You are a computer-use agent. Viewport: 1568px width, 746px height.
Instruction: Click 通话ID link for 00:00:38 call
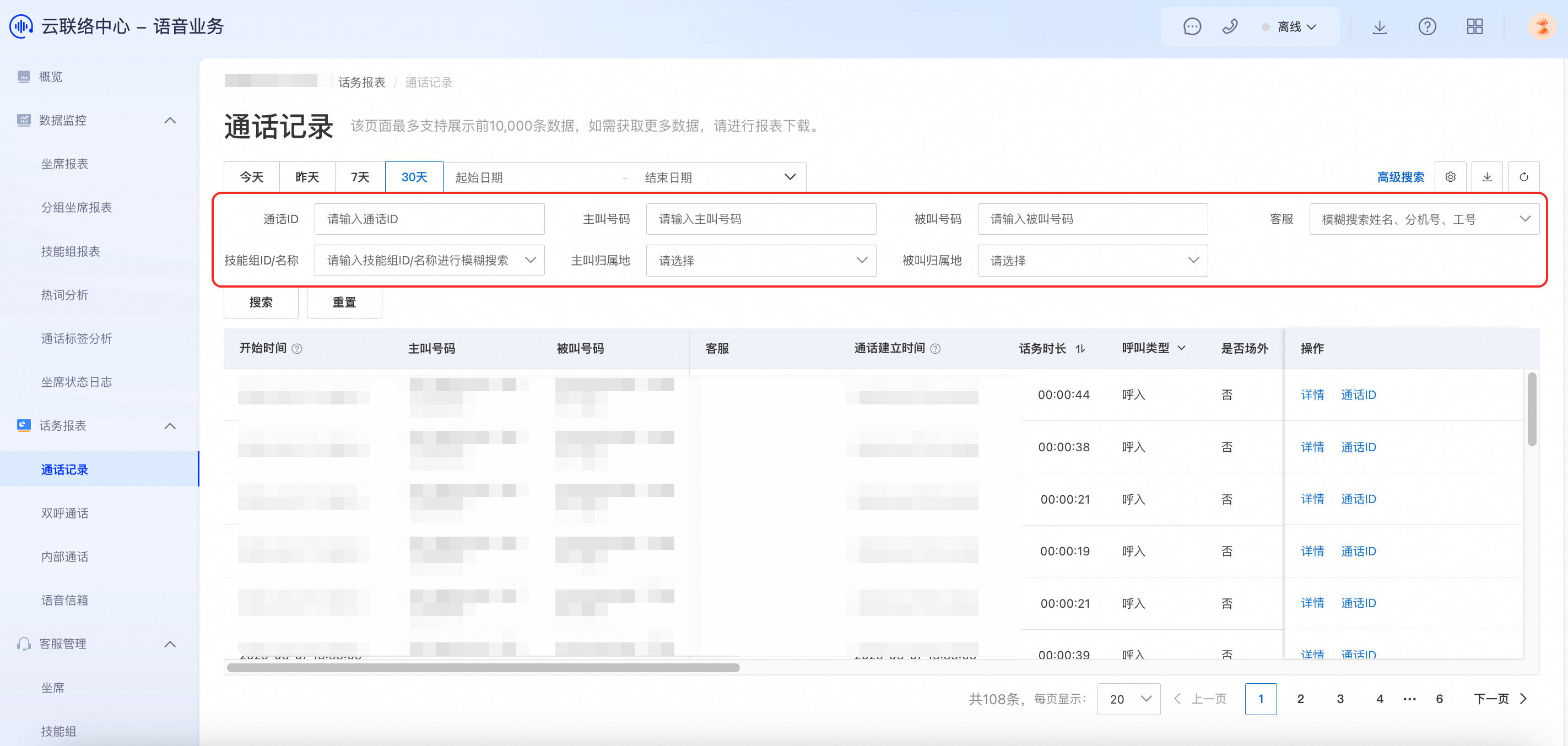click(x=1358, y=447)
